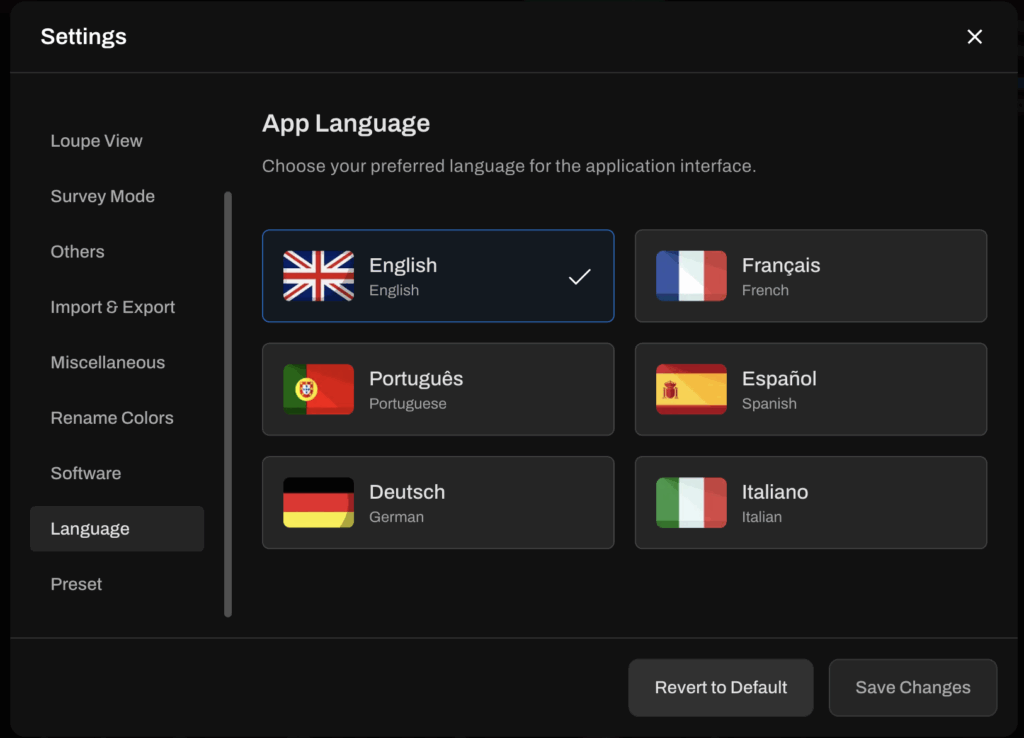This screenshot has height=738, width=1024.
Task: Click the Revert to Default button
Action: [x=720, y=687]
